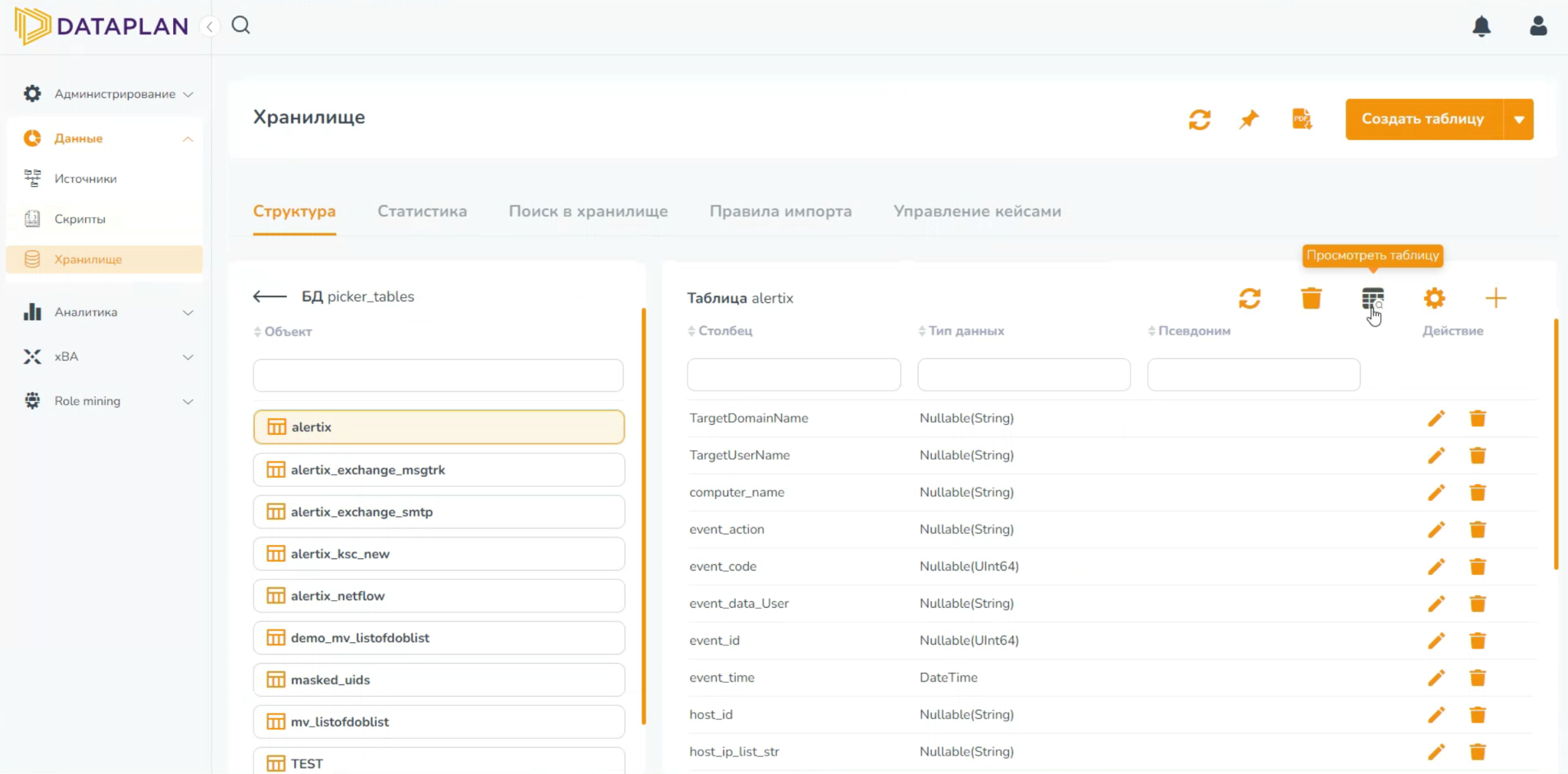
Task: Export storage to PDF icon
Action: pyautogui.click(x=1302, y=119)
